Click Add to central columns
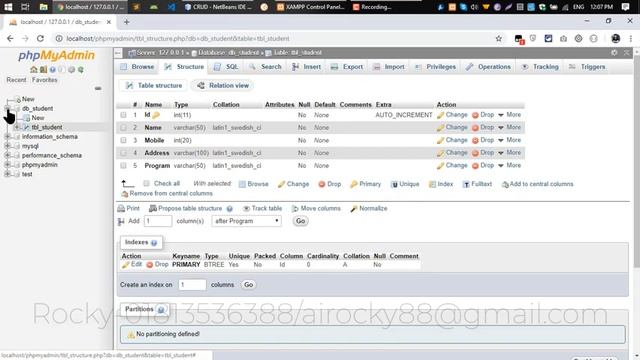The width and height of the screenshot is (640, 360). pos(537,184)
